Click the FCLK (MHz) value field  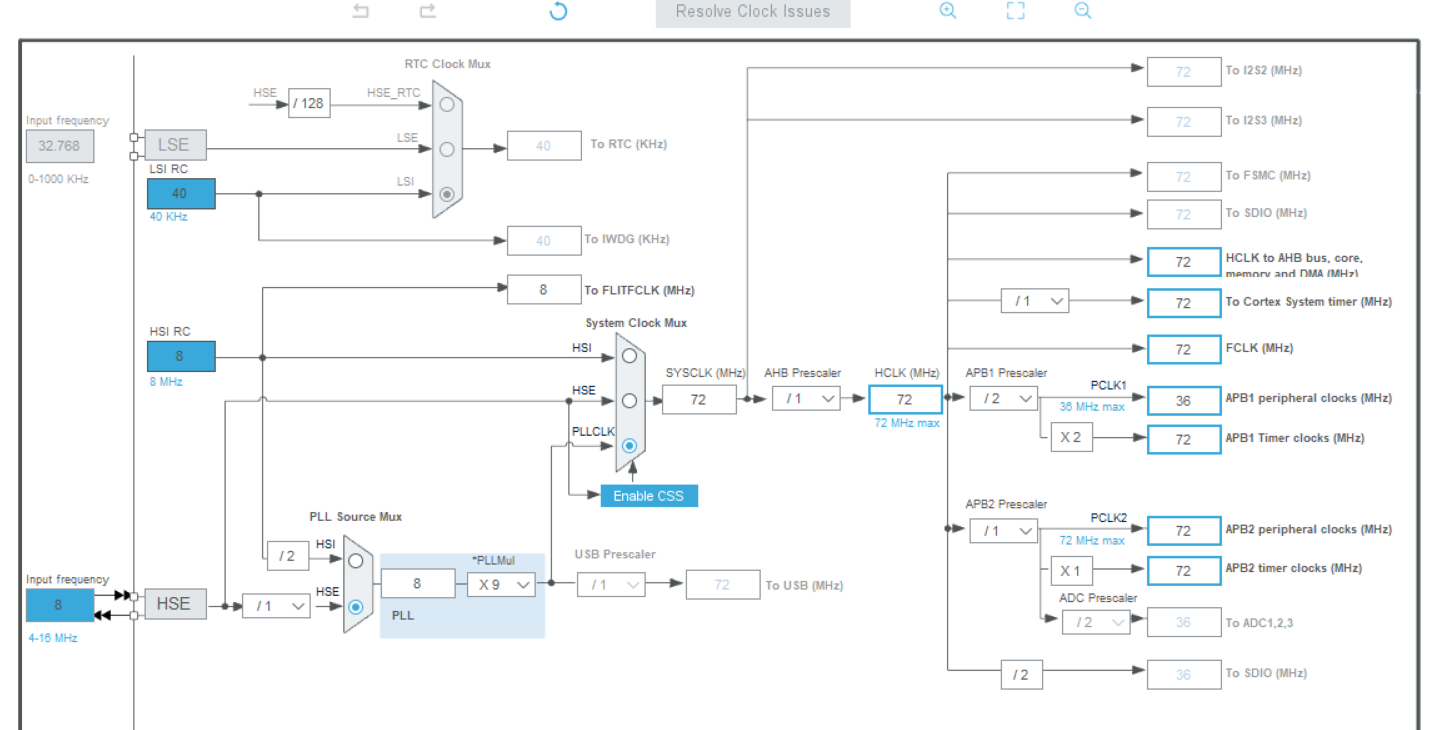pos(1183,349)
